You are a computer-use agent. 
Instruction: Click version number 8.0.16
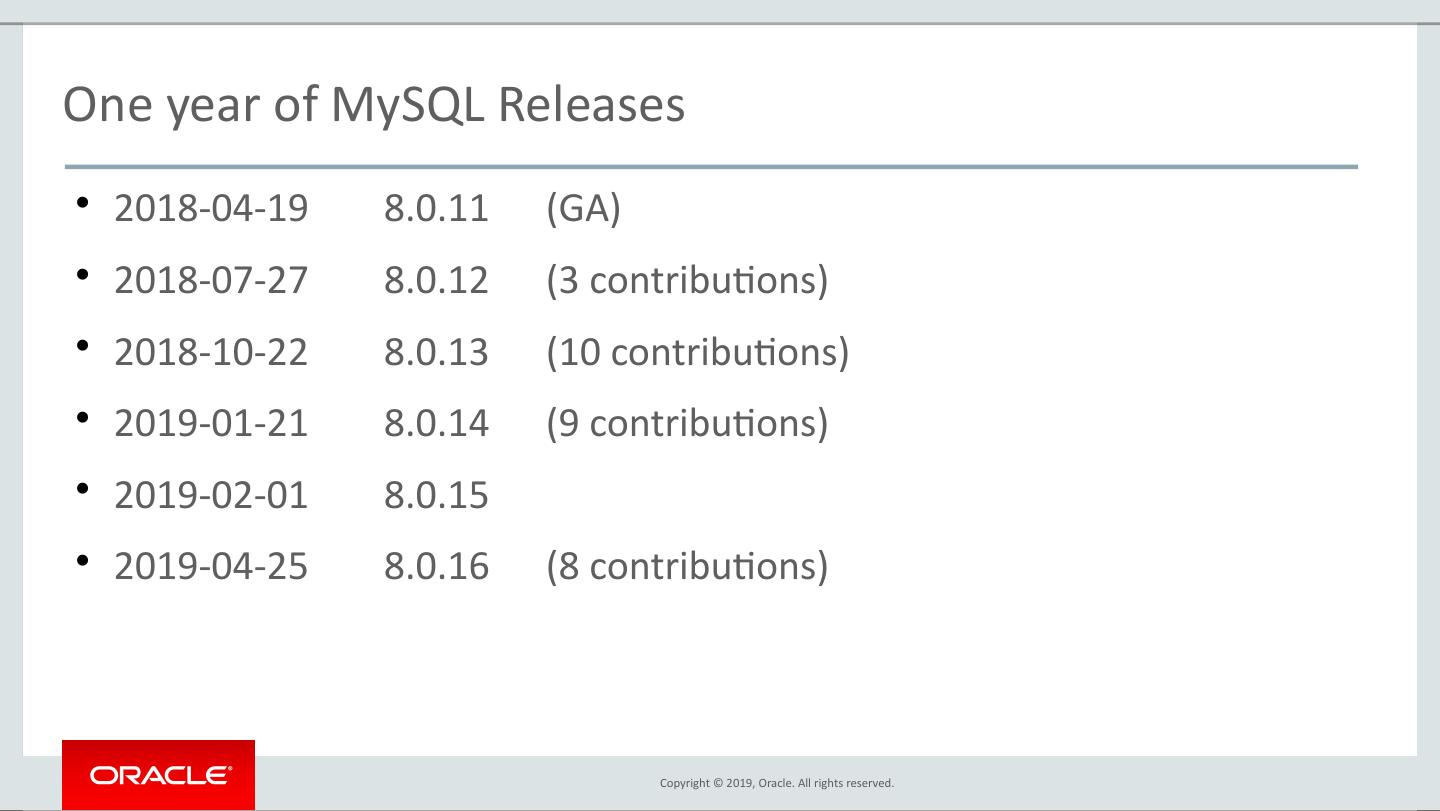tap(436, 567)
